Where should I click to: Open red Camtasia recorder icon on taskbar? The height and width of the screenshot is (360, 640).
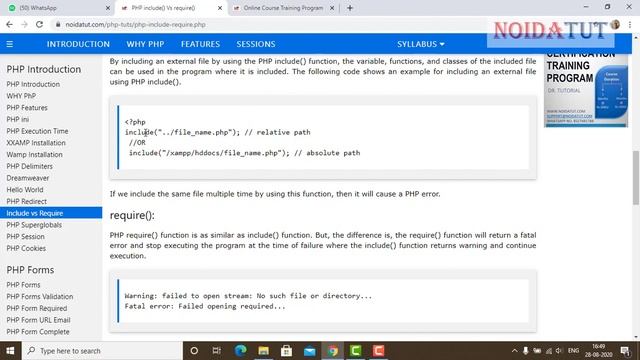[378, 351]
